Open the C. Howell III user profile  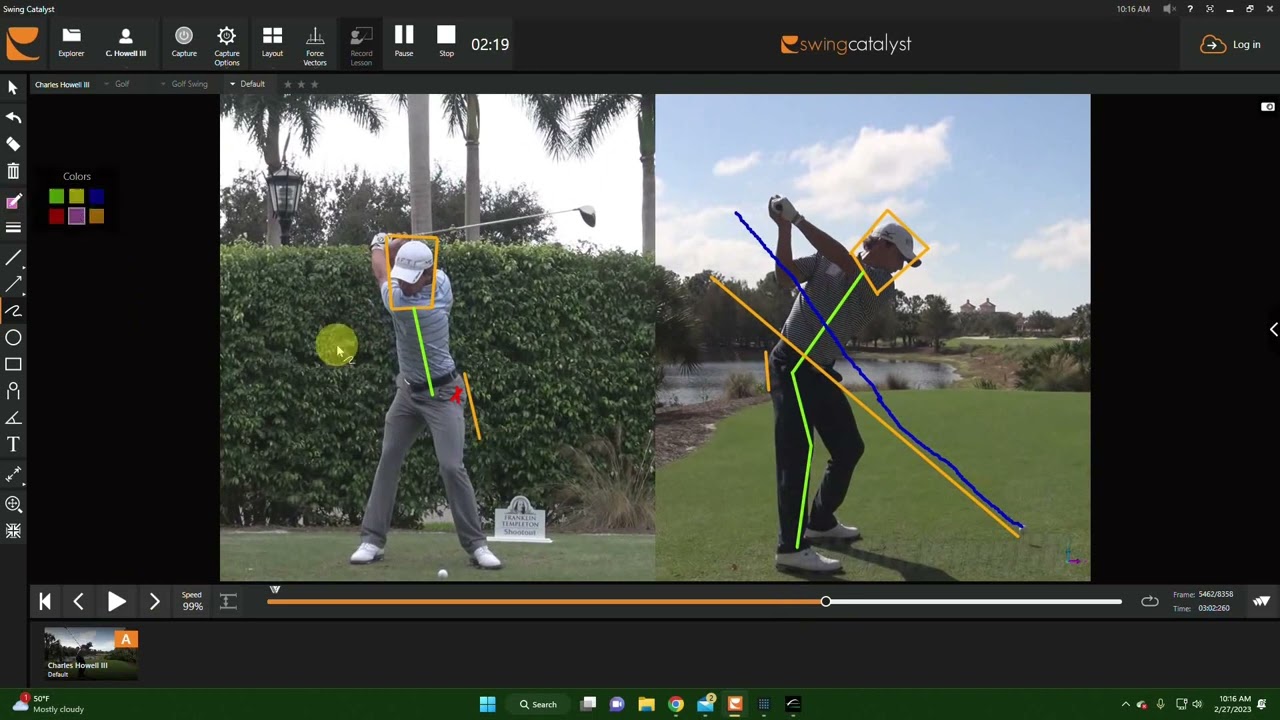point(126,43)
